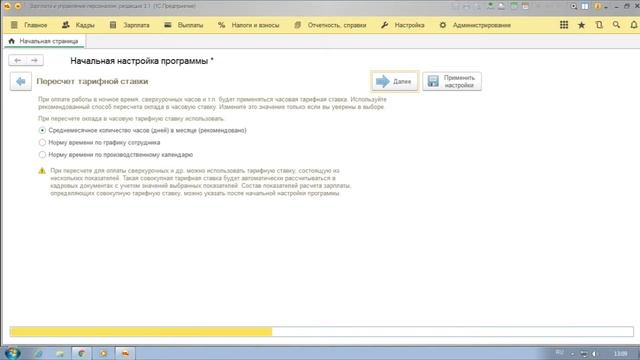Click Применить настройки button
The width and height of the screenshot is (640, 360).
[452, 81]
